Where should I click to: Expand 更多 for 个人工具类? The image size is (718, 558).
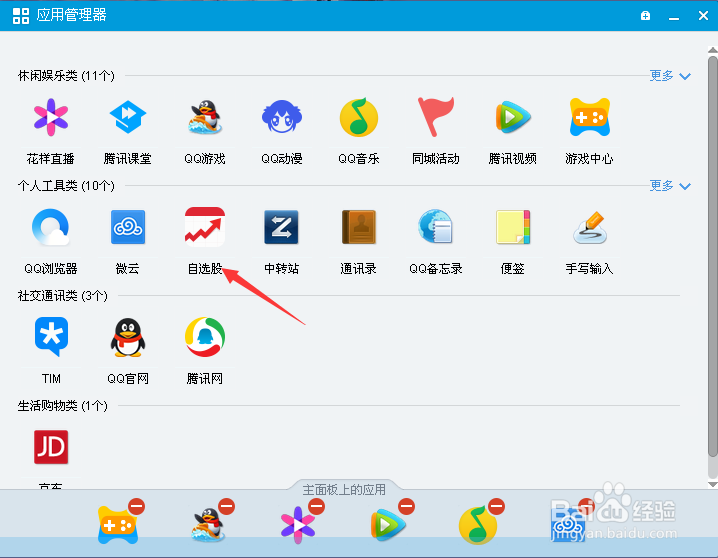pos(670,185)
